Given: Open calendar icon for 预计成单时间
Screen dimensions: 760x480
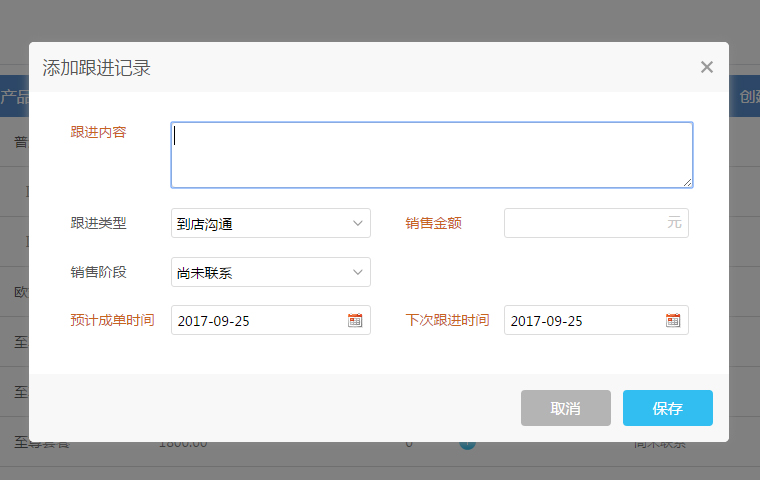Looking at the screenshot, I should tap(355, 320).
